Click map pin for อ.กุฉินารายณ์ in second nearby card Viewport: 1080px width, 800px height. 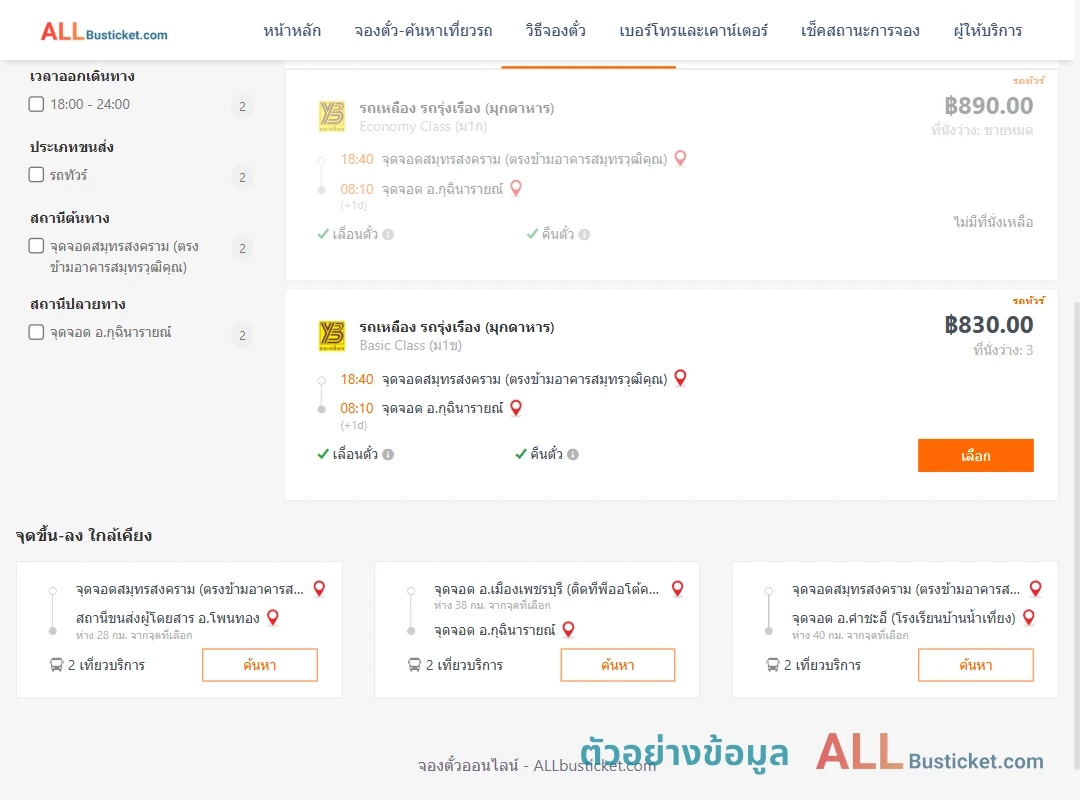[x=568, y=629]
